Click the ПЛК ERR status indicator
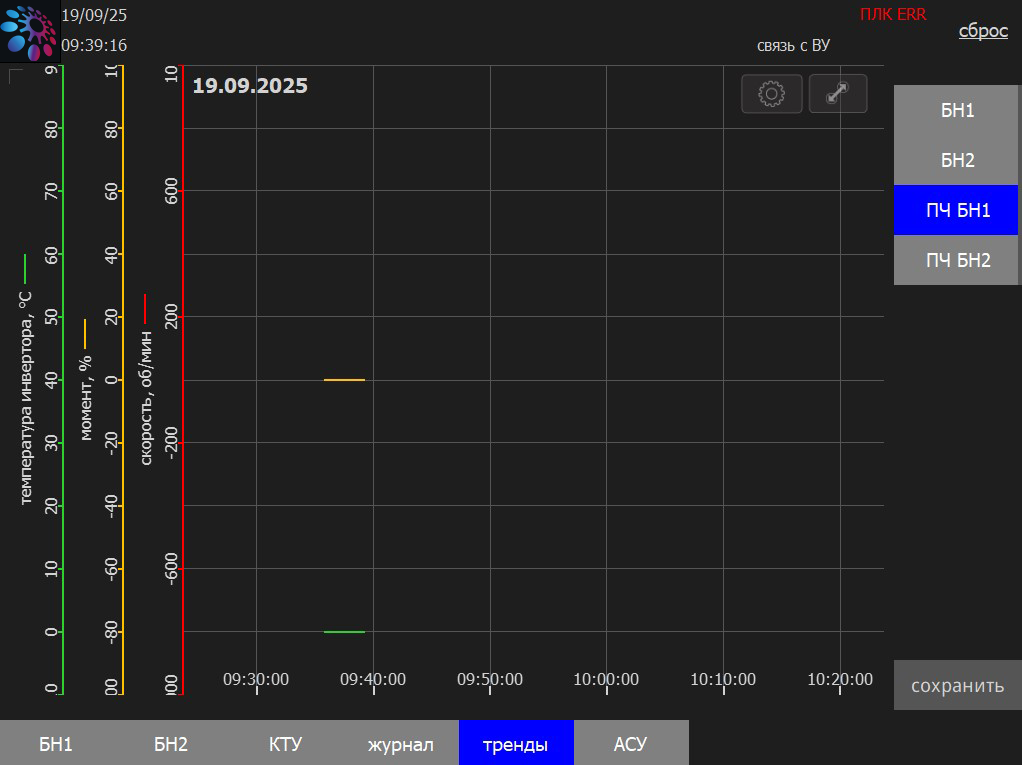Image resolution: width=1022 pixels, height=765 pixels. (x=893, y=14)
